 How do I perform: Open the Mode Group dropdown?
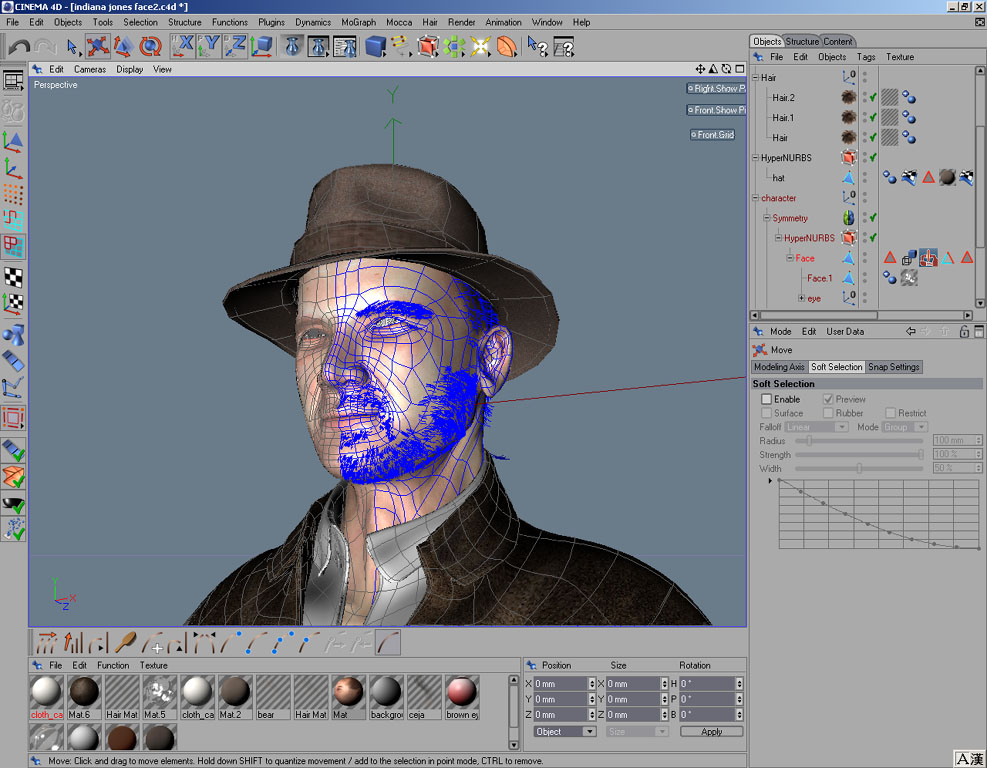[905, 427]
